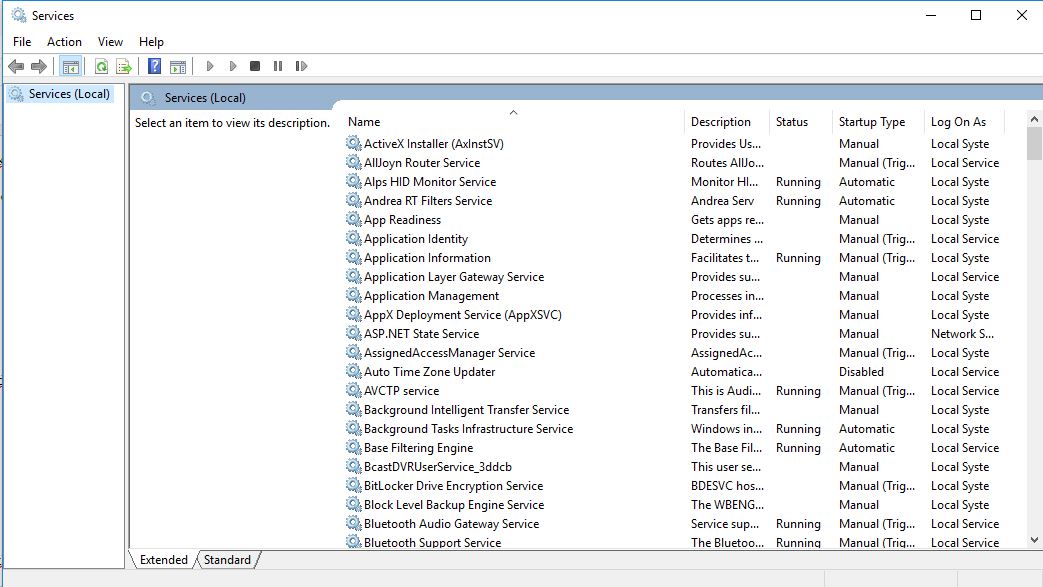Open the View menu
Viewport: 1043px width, 587px height.
(x=110, y=41)
